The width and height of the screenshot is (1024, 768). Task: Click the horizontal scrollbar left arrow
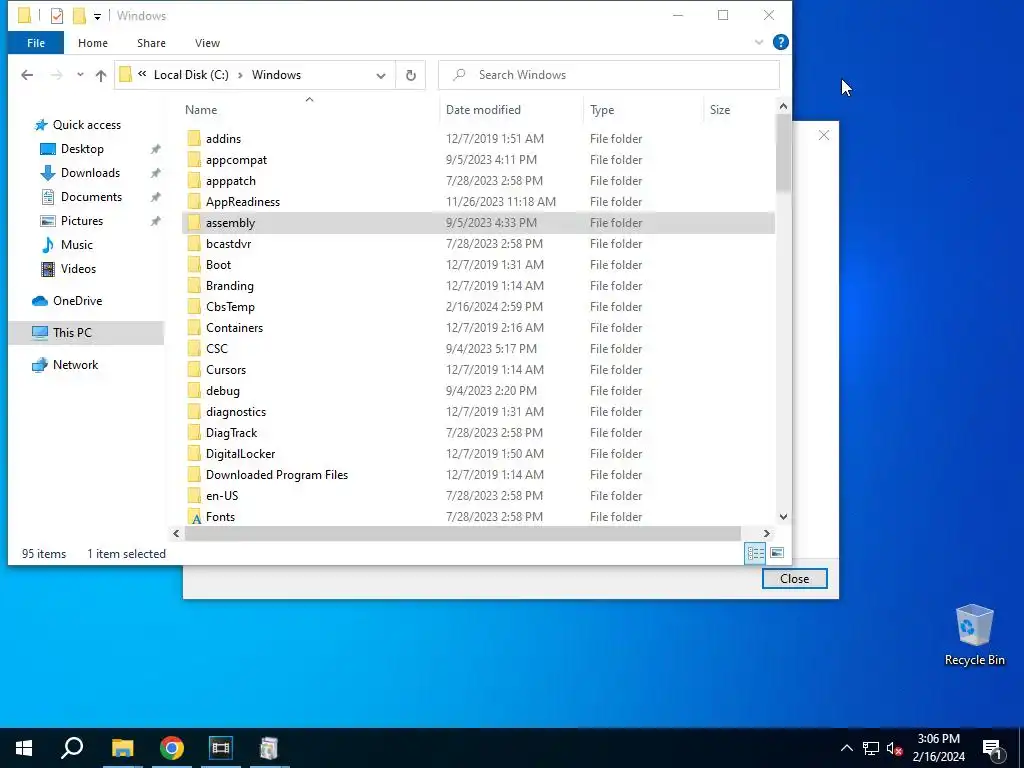click(176, 534)
